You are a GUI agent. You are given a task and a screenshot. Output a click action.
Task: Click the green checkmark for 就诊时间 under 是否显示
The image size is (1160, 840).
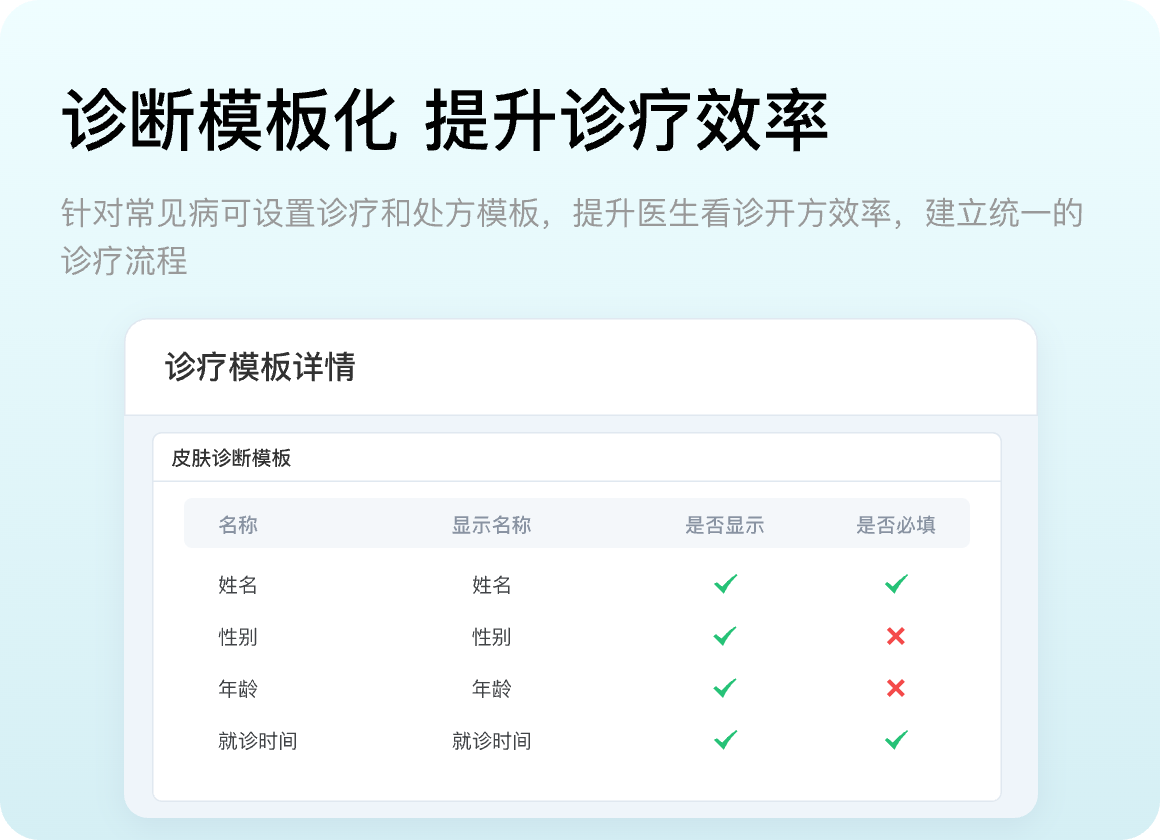[x=725, y=740]
